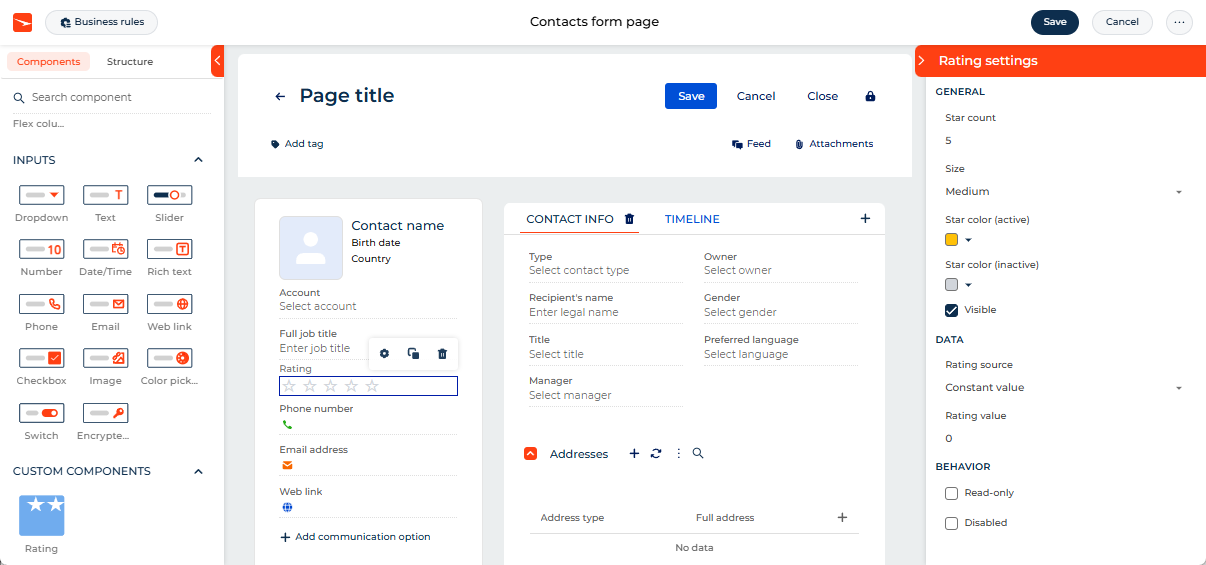Switch to the Components tab
The image size is (1206, 565).
point(49,62)
